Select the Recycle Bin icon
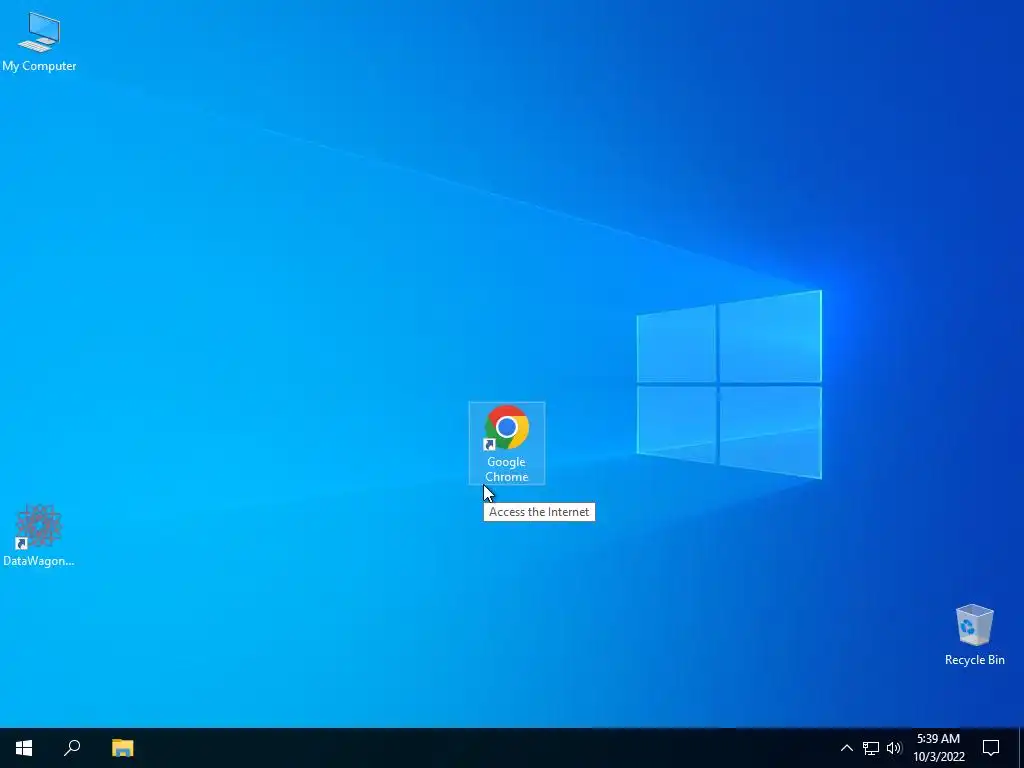 point(974,635)
